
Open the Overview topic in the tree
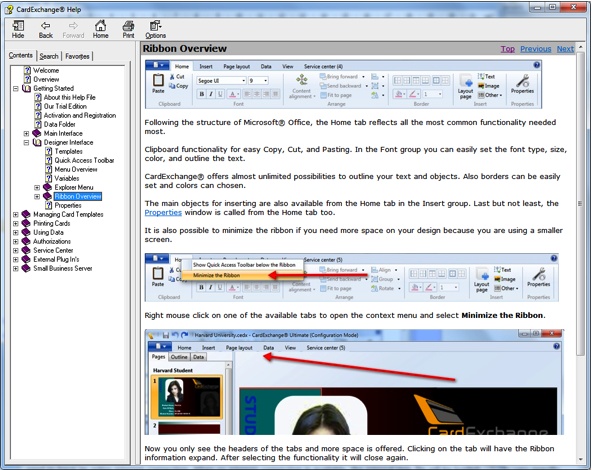[x=46, y=80]
